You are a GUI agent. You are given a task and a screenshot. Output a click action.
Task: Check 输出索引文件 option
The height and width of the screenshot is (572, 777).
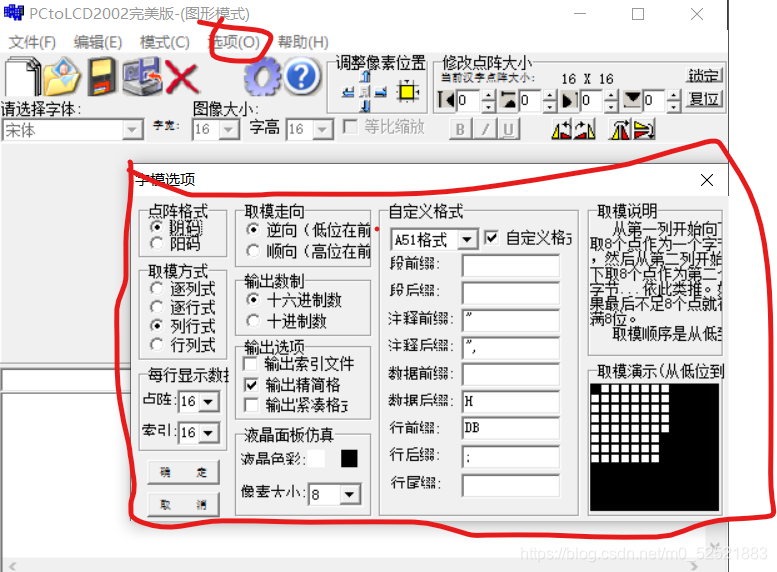[x=251, y=364]
